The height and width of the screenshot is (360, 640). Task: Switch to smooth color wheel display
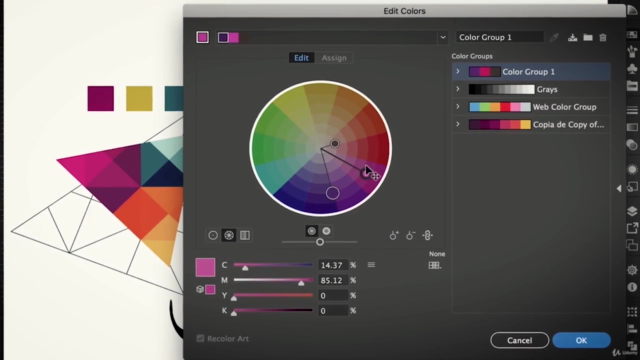point(213,235)
